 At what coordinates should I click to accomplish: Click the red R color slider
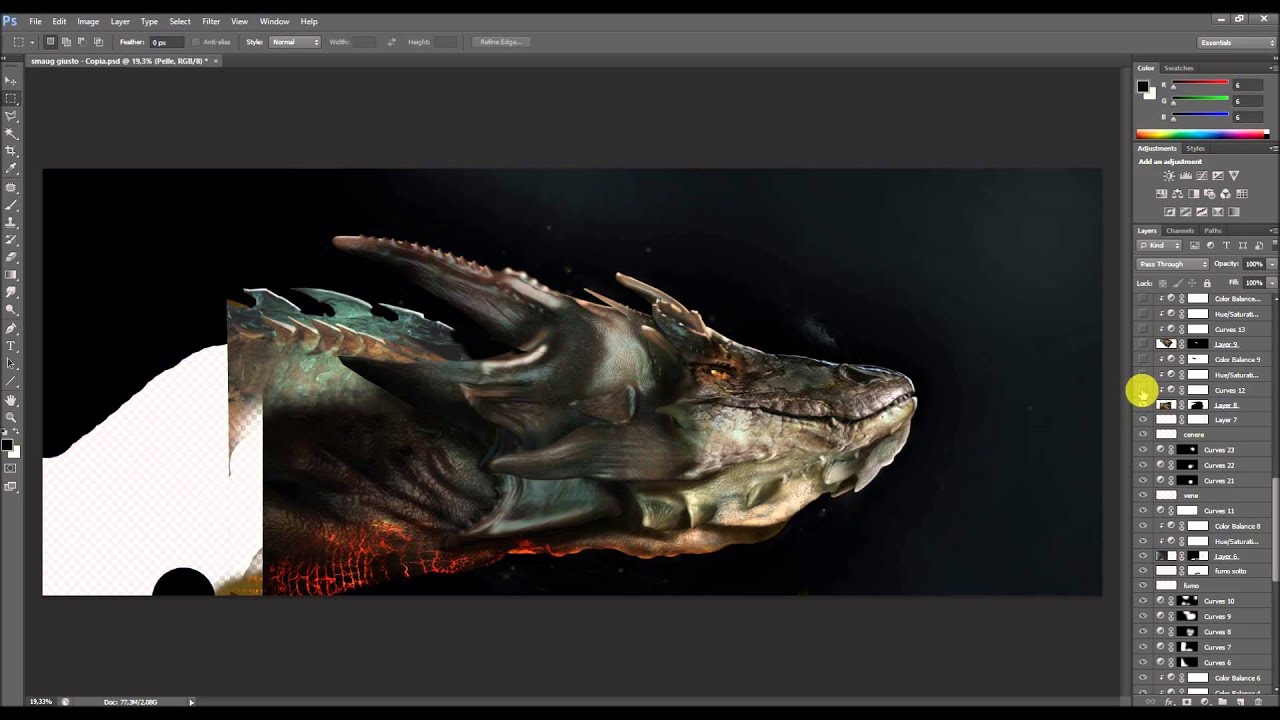click(1200, 85)
